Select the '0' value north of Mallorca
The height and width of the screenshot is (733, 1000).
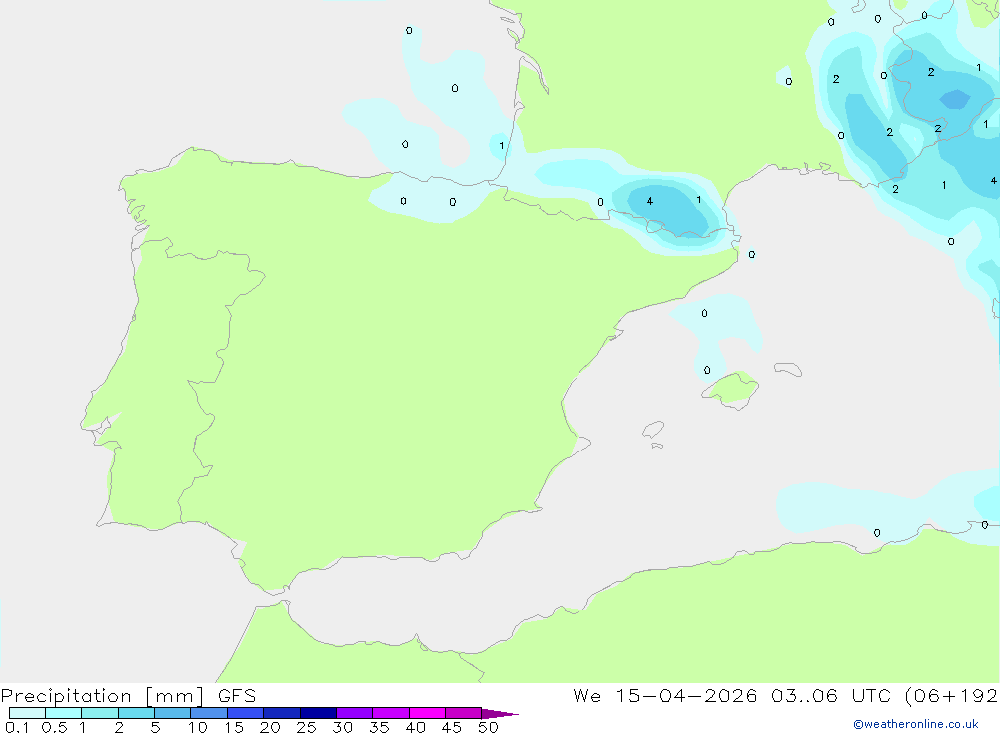tap(707, 370)
